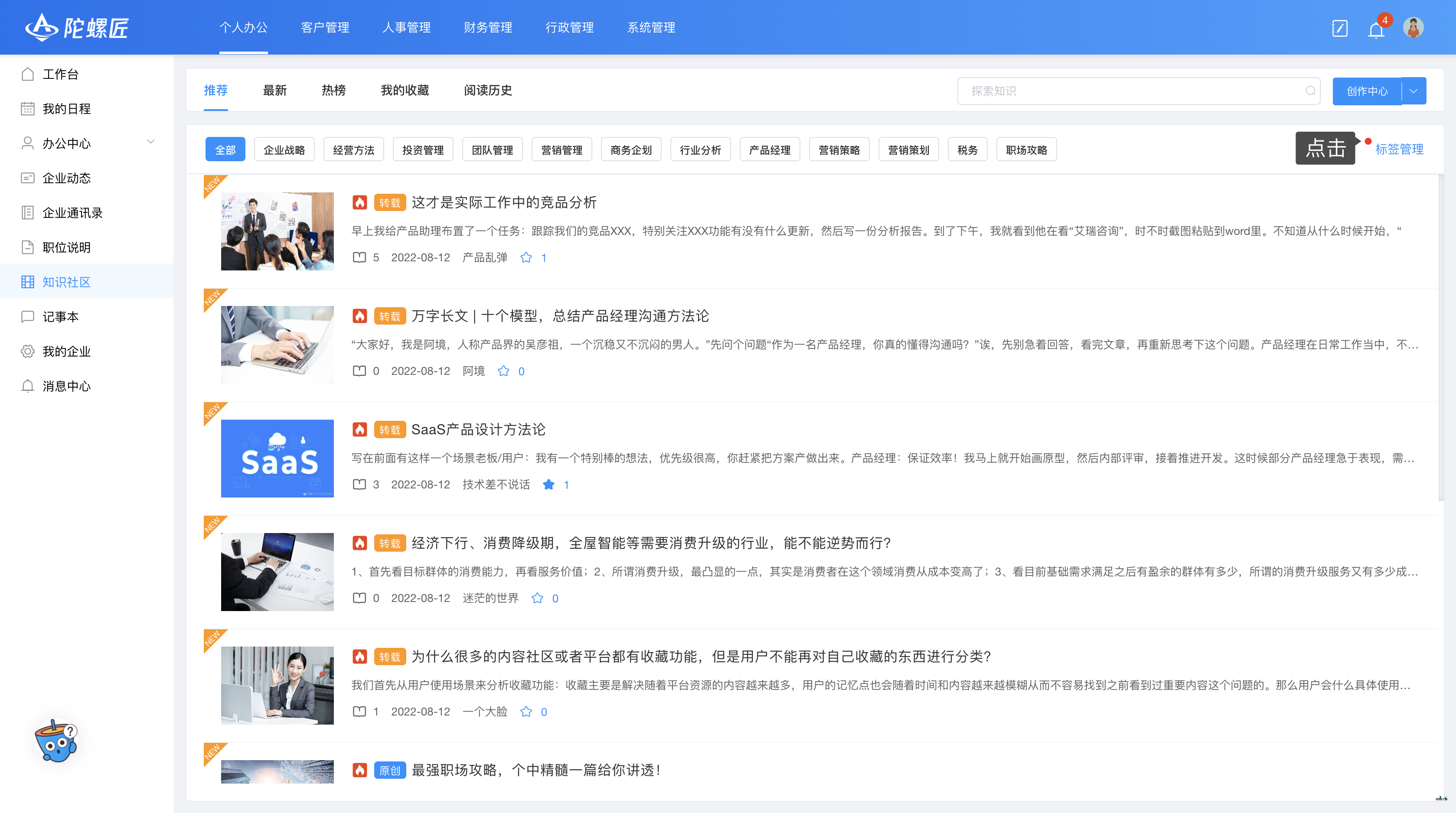Filter by 营销策略 tag
Viewport: 1456px width, 813px height.
tap(839, 149)
